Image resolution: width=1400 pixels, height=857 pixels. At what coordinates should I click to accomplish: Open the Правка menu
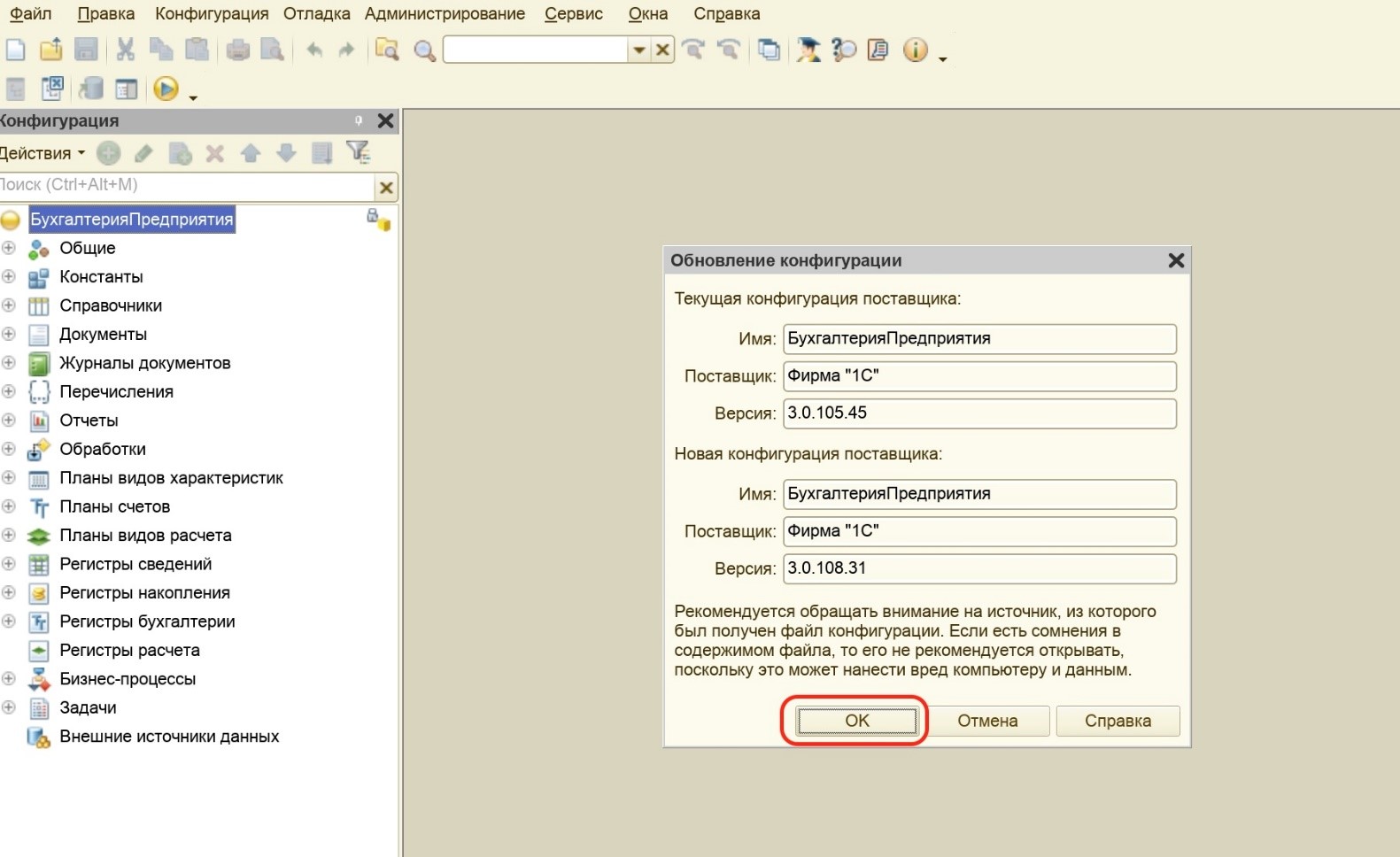tap(106, 14)
